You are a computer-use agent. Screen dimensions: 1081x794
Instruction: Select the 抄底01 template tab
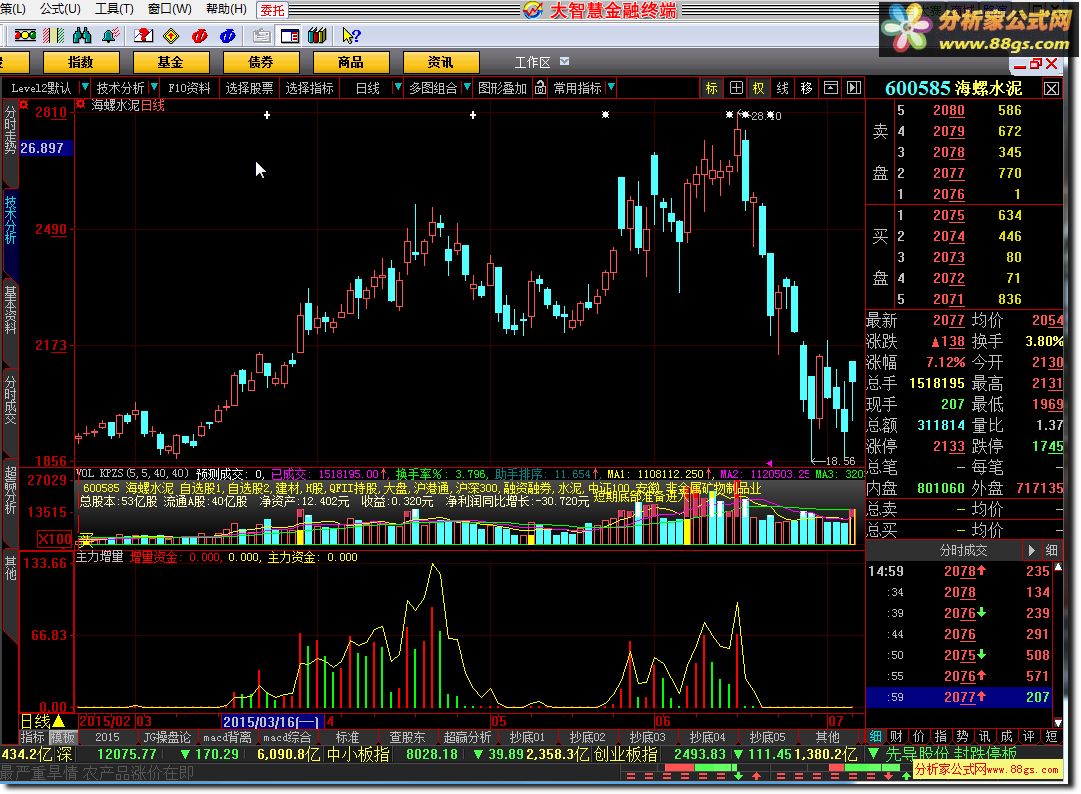coord(527,737)
